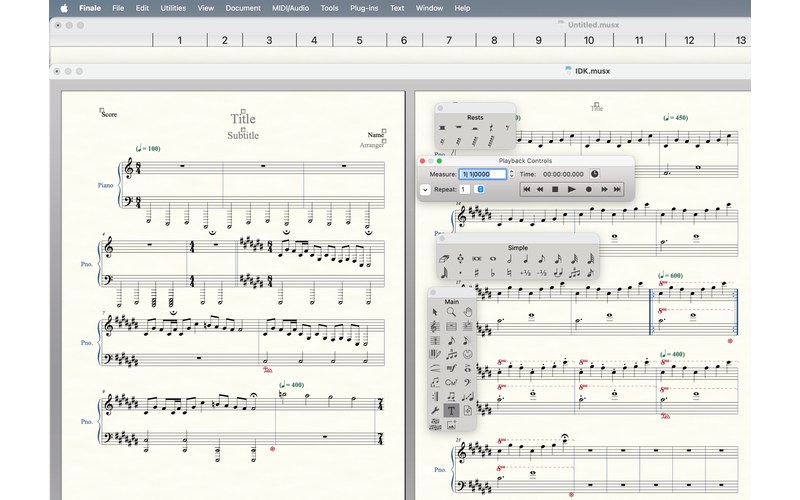Select the Tuplet tool in Main palette
The image size is (800, 500).
point(451,354)
